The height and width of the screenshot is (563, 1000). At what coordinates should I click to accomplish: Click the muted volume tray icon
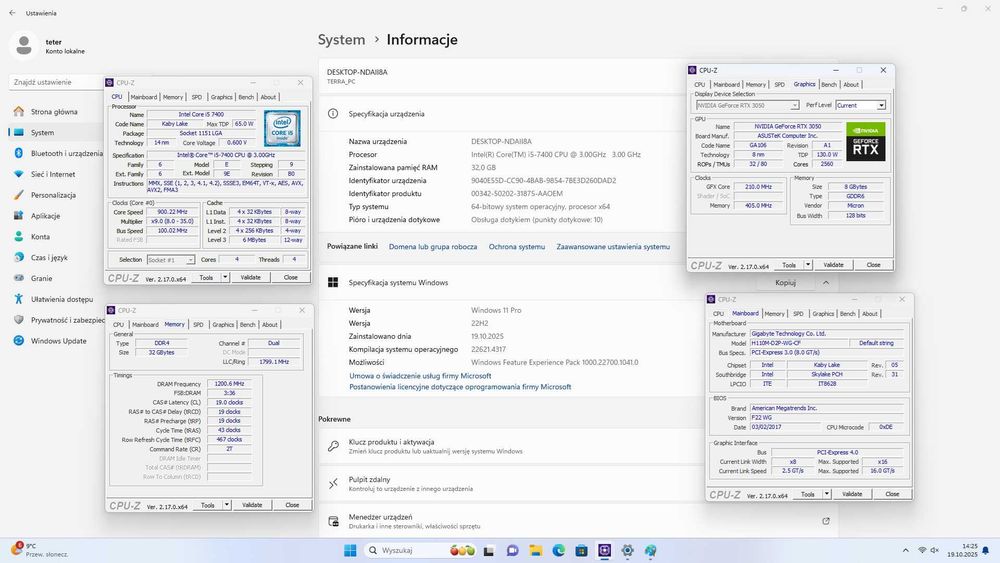[935, 550]
